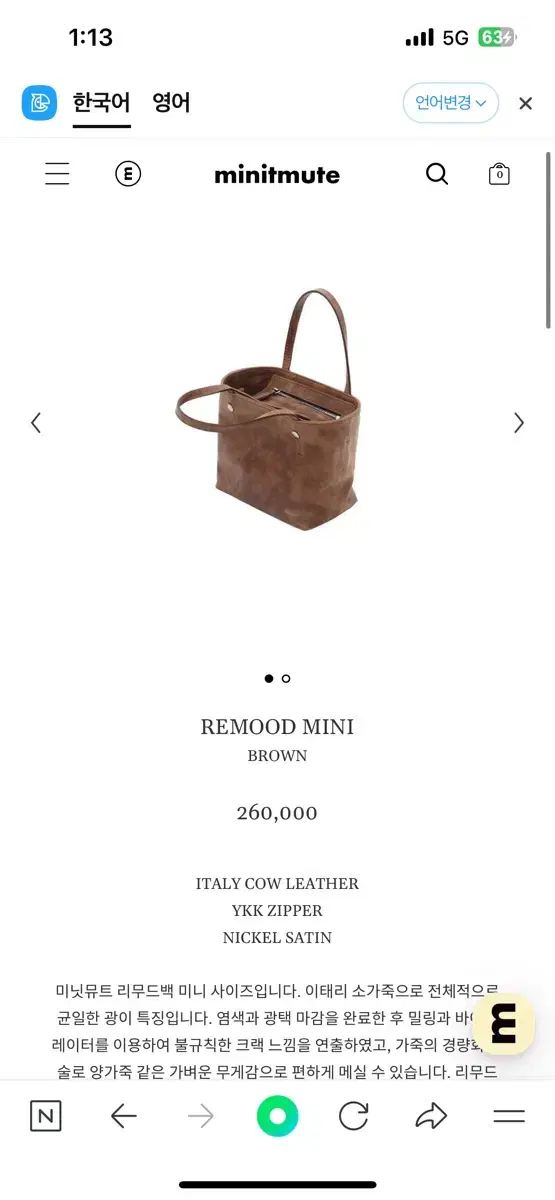Show previous product image chevron

[36, 423]
